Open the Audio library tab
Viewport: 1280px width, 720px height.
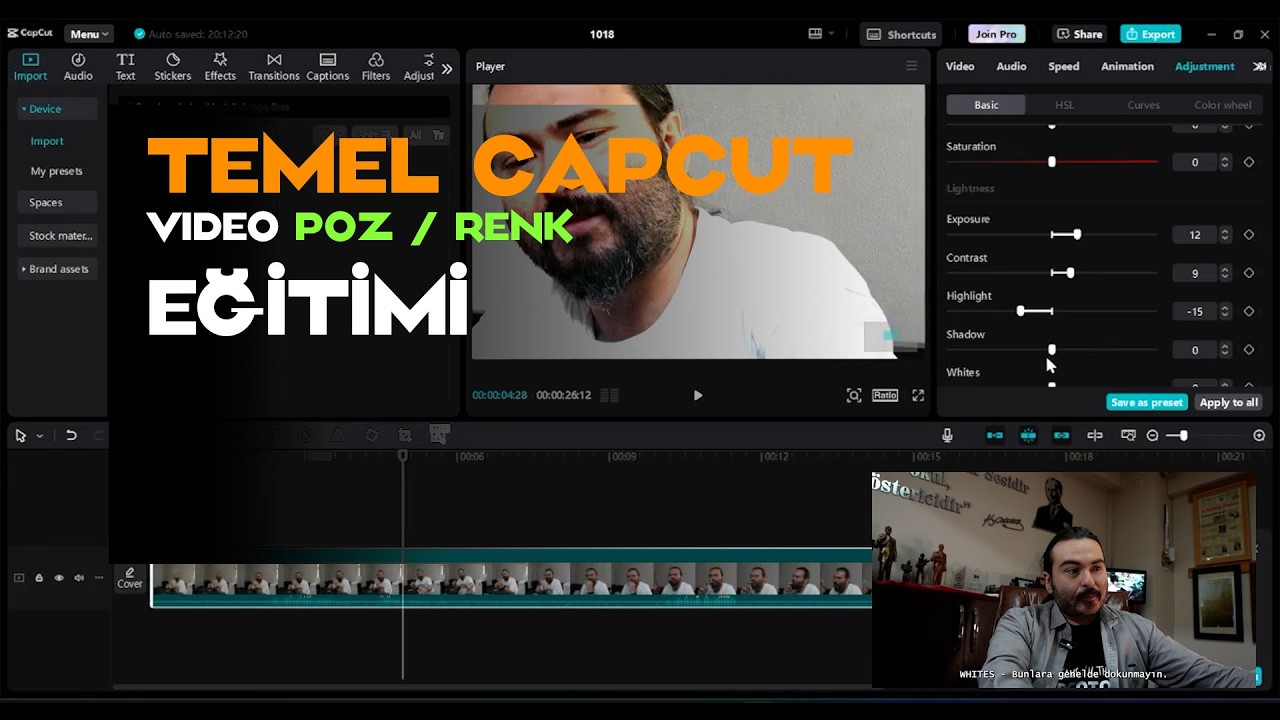click(x=78, y=67)
